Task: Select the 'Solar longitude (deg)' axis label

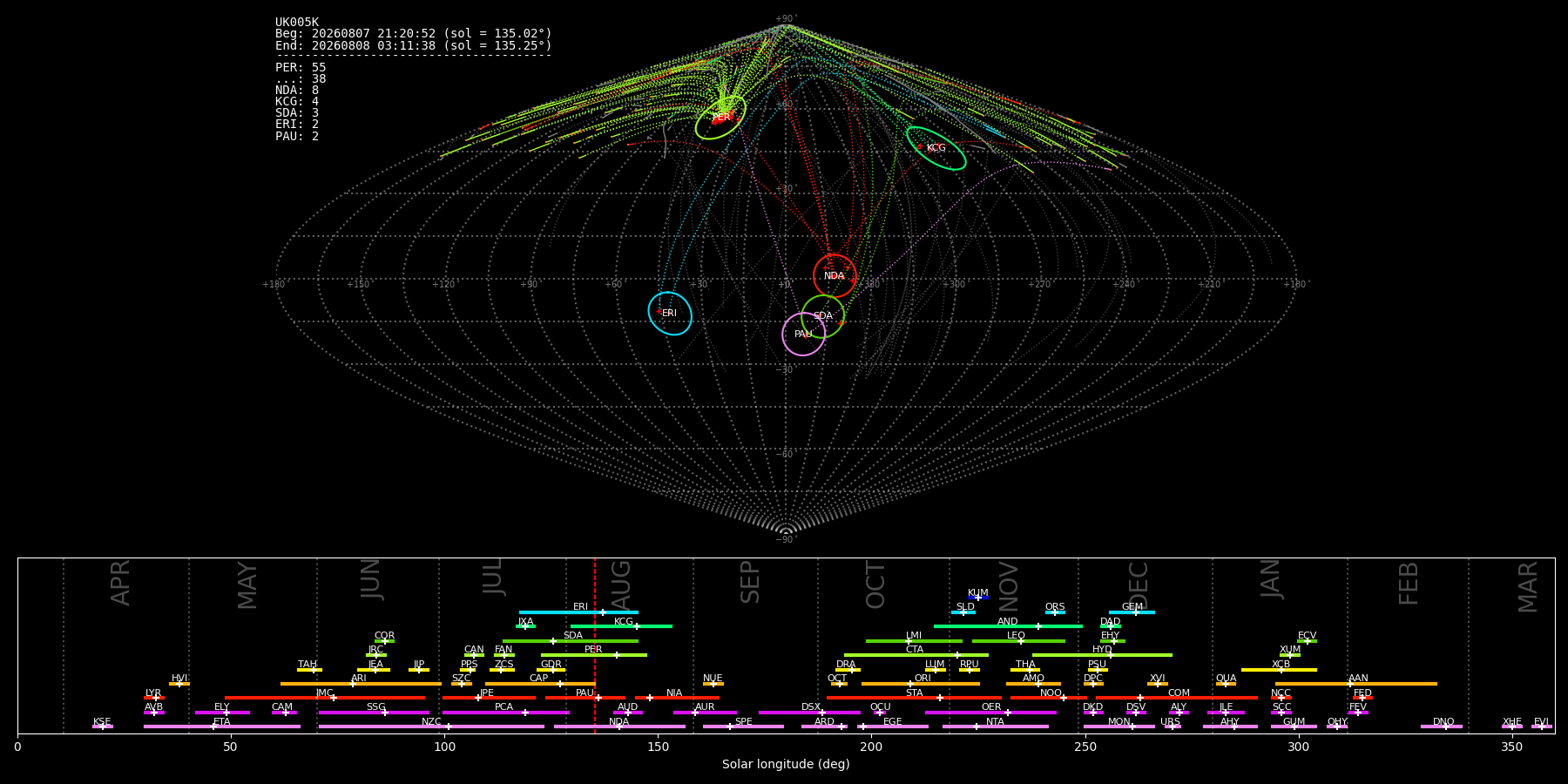Action: click(786, 765)
